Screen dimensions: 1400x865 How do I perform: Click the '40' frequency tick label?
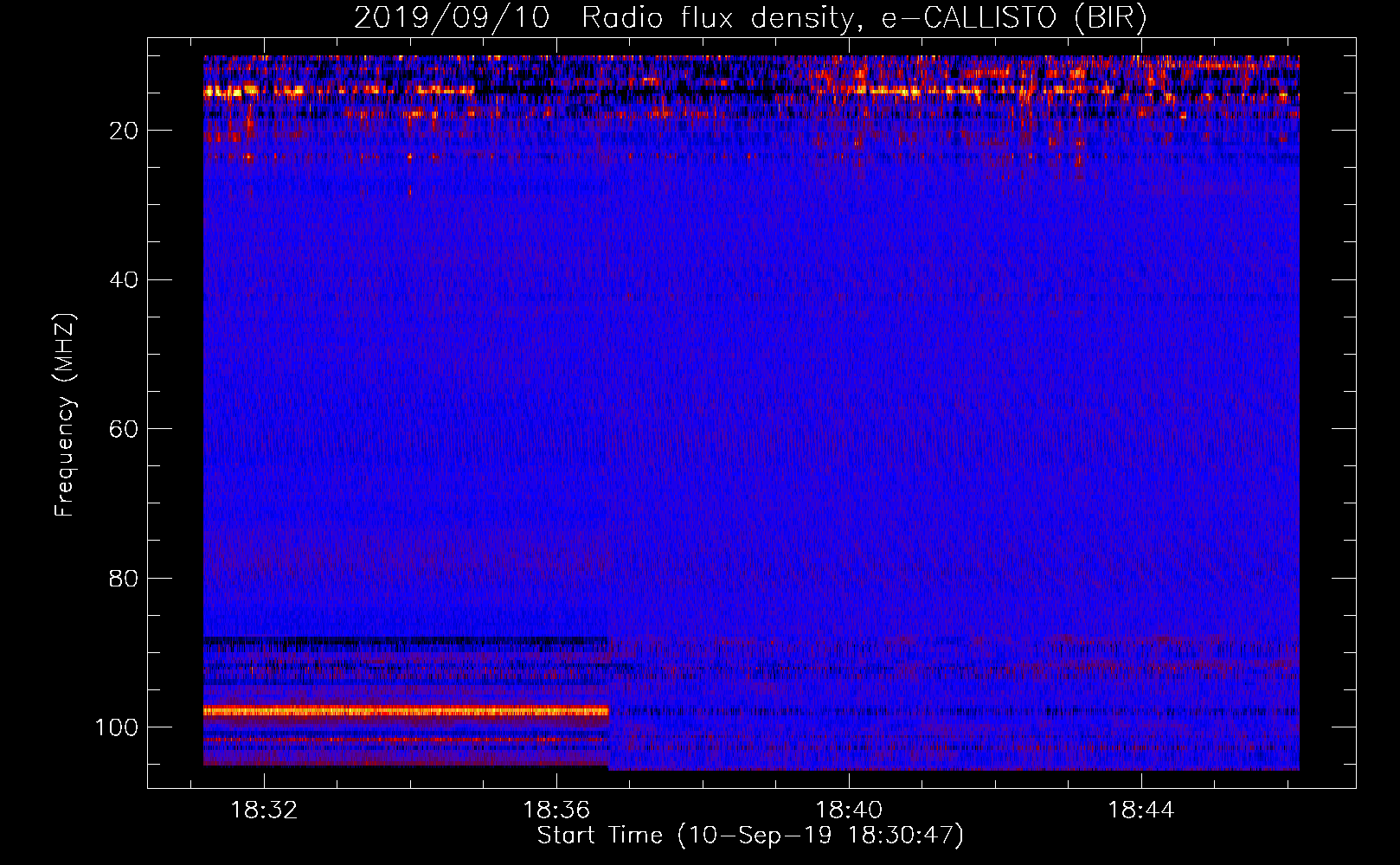coord(124,280)
